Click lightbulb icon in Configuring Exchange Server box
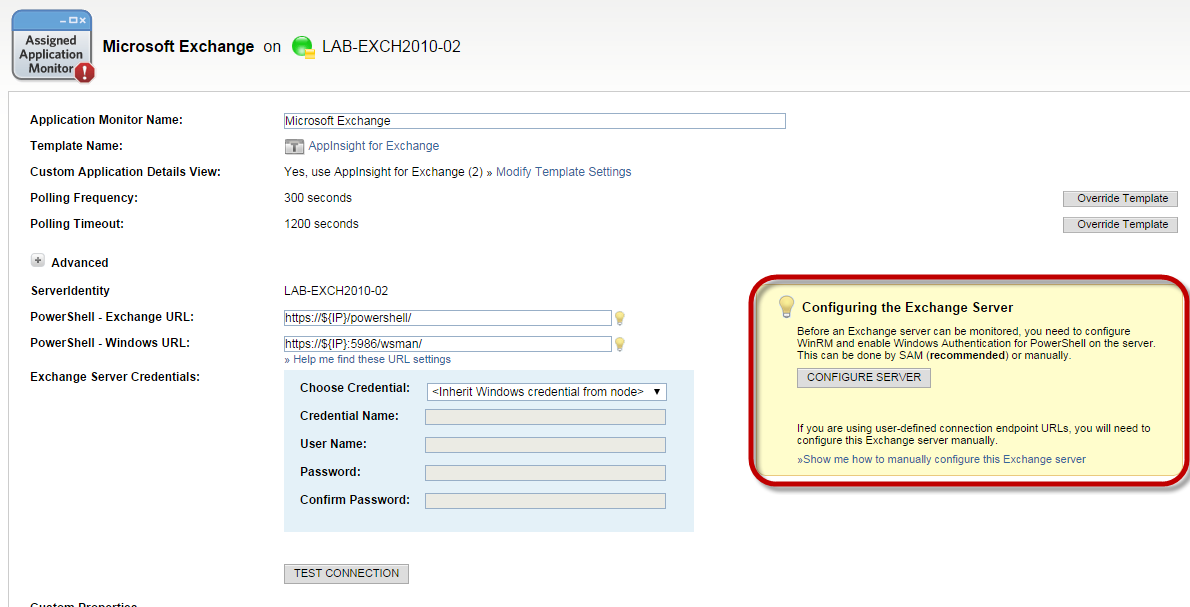 (x=787, y=307)
